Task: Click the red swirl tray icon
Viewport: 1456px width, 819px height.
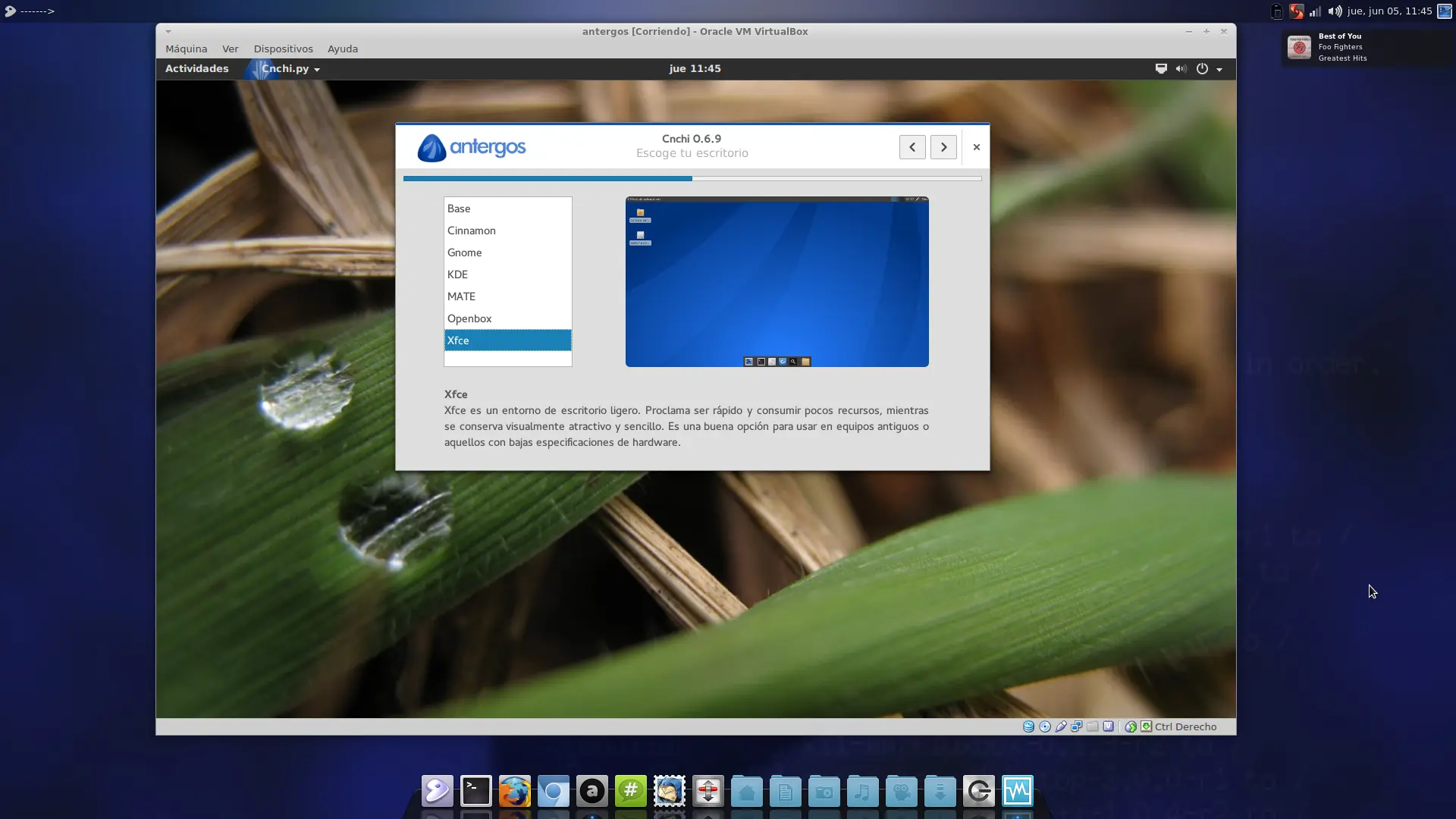Action: pyautogui.click(x=1297, y=11)
